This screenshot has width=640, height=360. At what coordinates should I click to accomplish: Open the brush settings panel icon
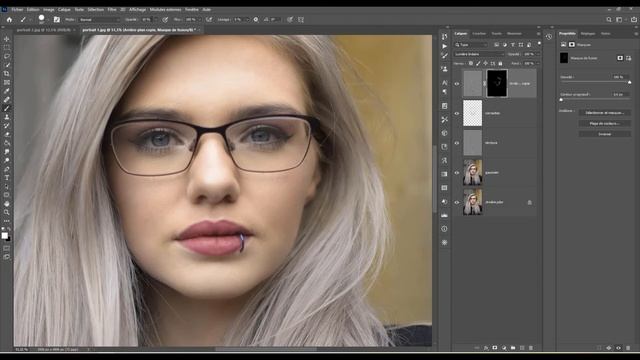tap(57, 20)
